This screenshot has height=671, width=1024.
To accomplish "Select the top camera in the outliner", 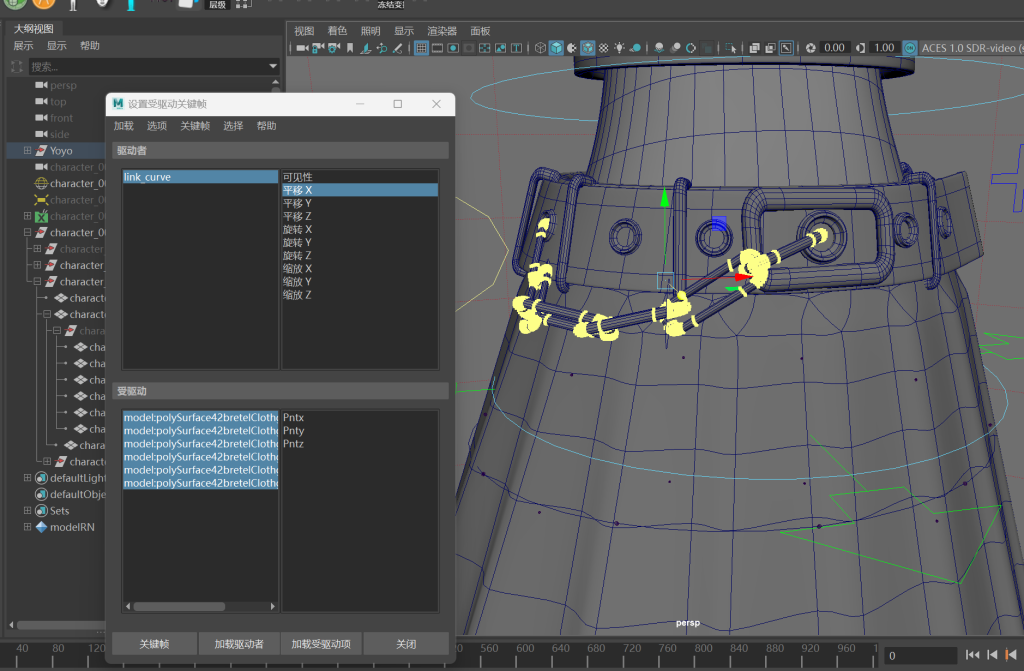I will (x=57, y=101).
